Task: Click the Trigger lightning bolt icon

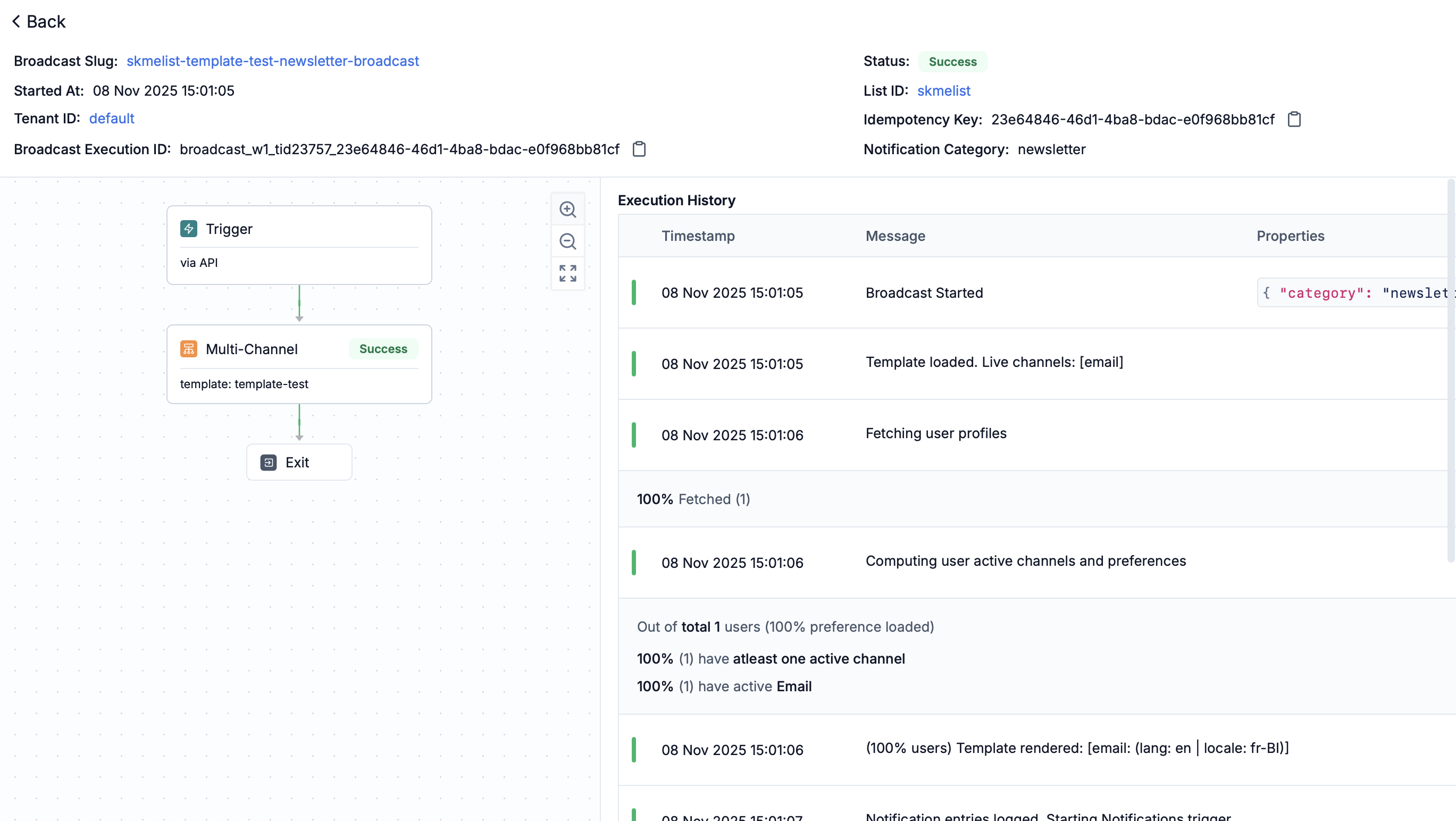Action: (189, 229)
